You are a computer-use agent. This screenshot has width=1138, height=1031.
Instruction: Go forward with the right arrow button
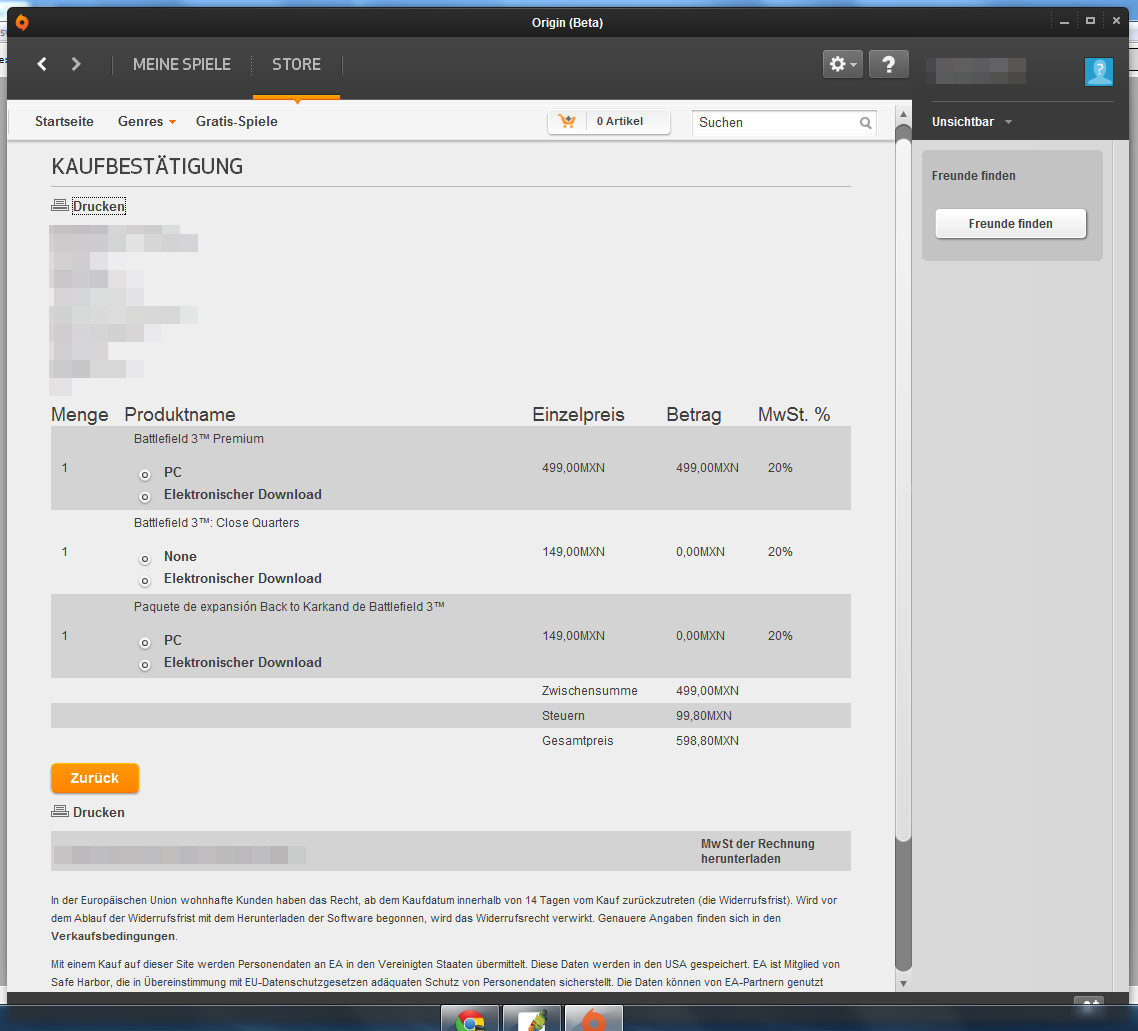tap(76, 64)
